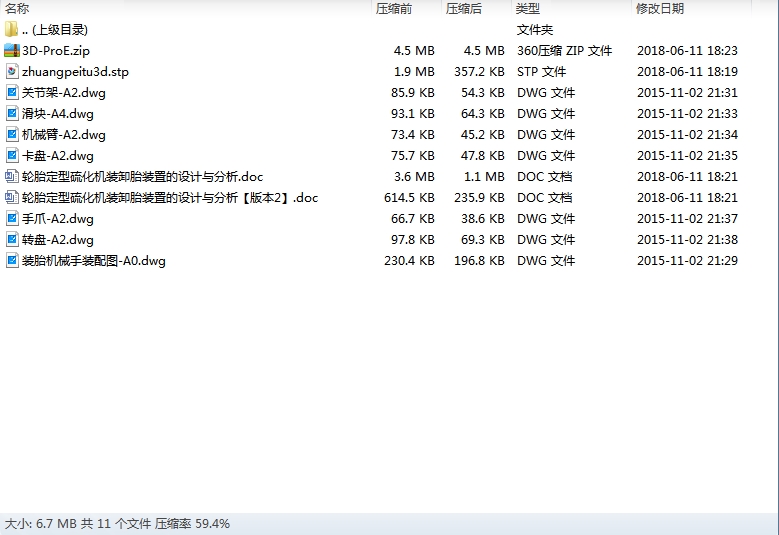Click the 85.9 KB original size cell
This screenshot has height=535, width=779.
click(412, 93)
